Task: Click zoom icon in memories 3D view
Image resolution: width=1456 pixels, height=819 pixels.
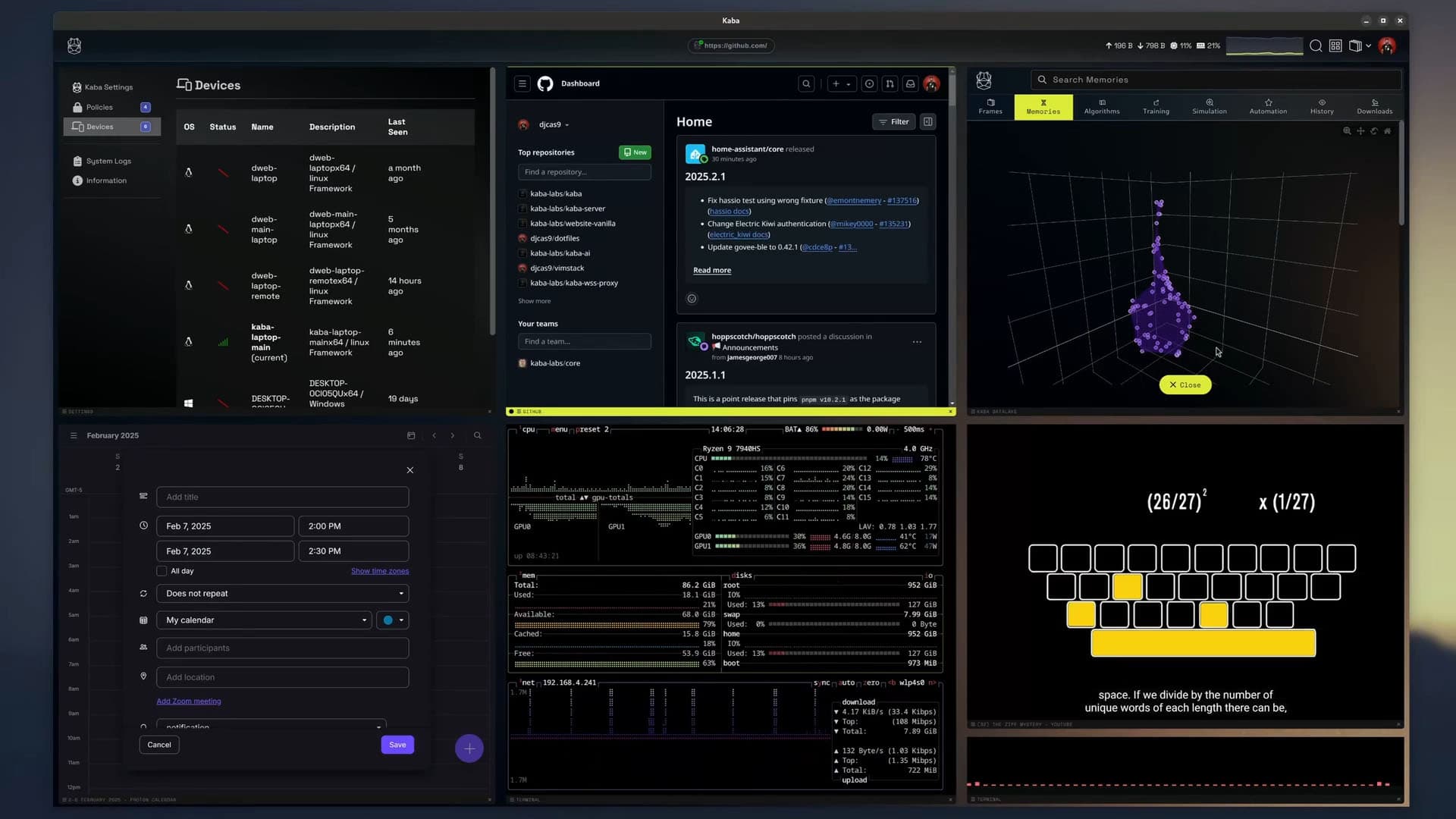Action: pos(1347,131)
